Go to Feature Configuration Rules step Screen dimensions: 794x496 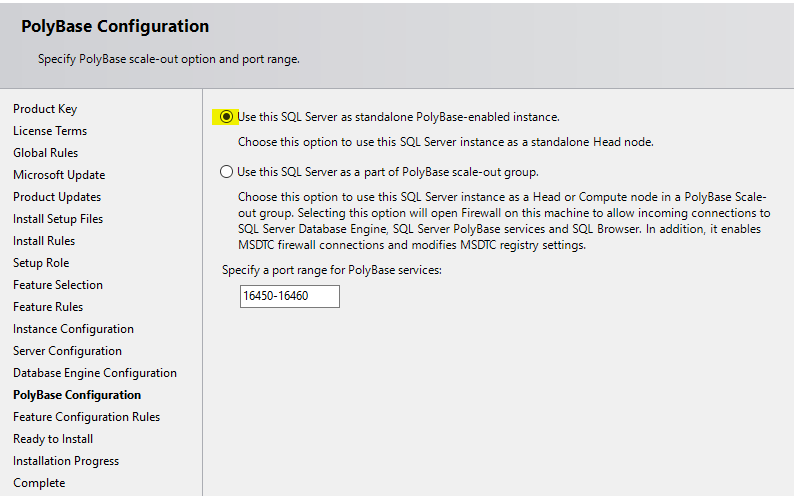point(86,417)
